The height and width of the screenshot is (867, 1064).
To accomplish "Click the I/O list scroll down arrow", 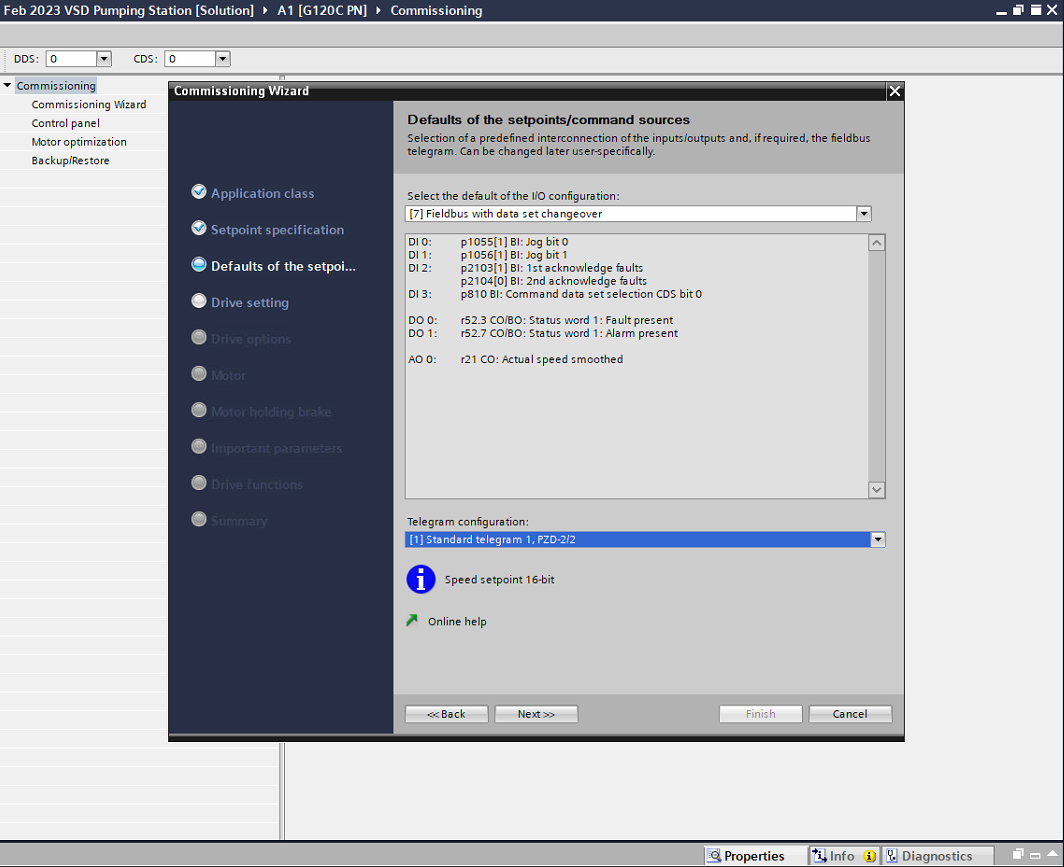I will pyautogui.click(x=877, y=490).
